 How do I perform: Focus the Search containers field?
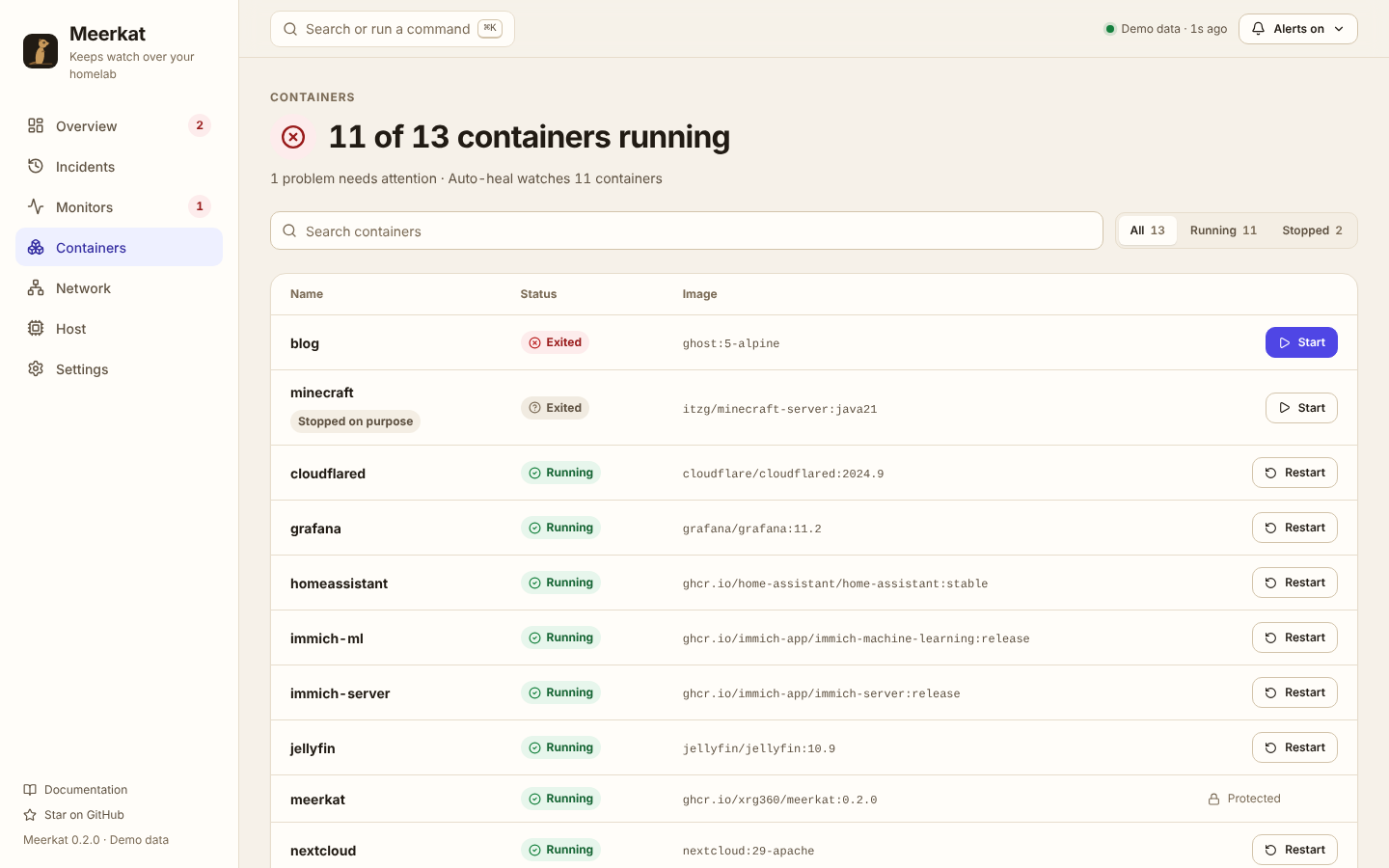pos(687,231)
